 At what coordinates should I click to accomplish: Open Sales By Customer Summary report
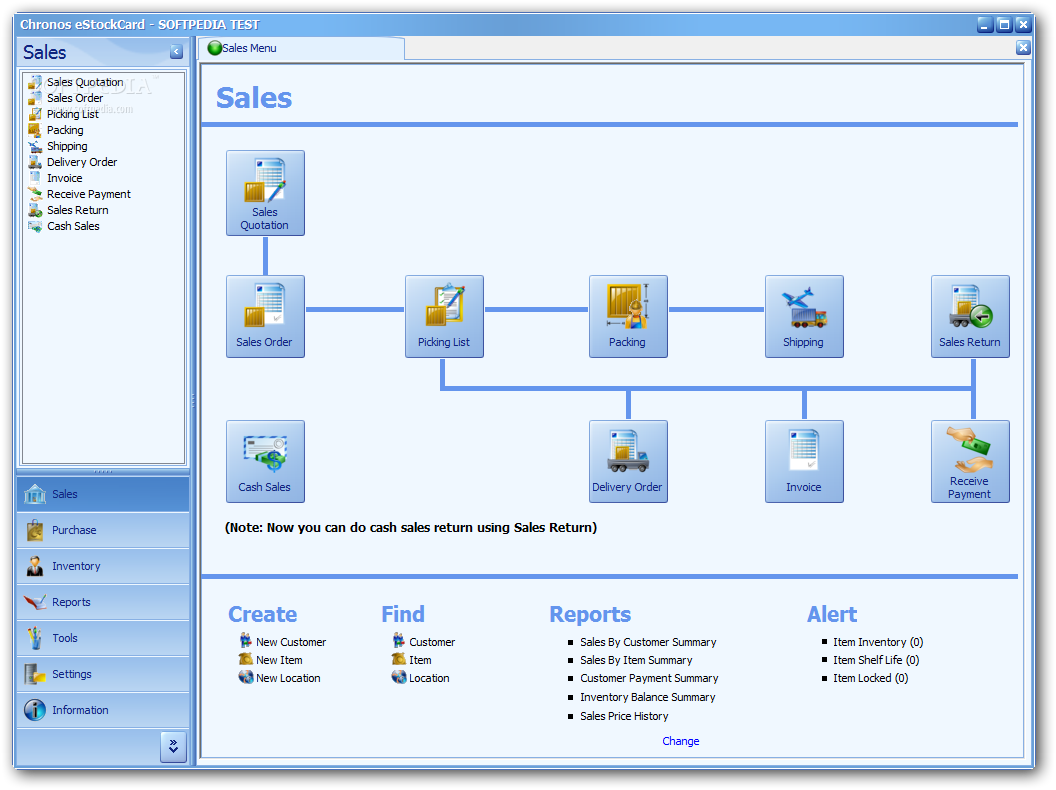click(649, 643)
